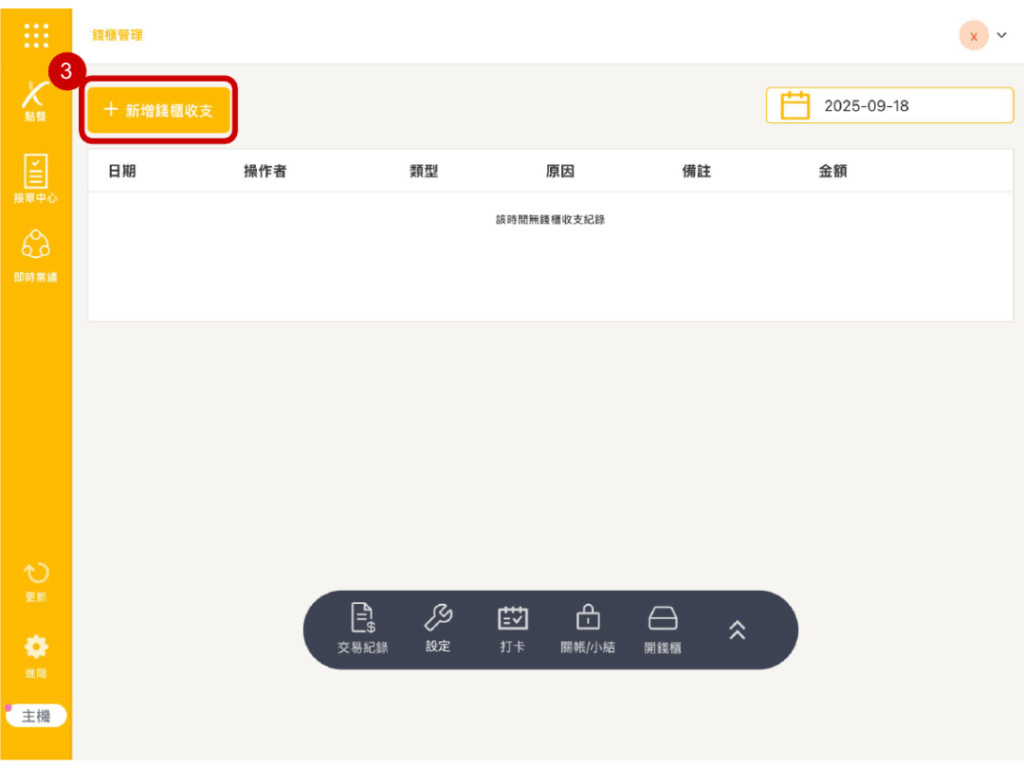This screenshot has height=768, width=1024.
Task: Open user account dropdown arrow
Action: (1001, 35)
